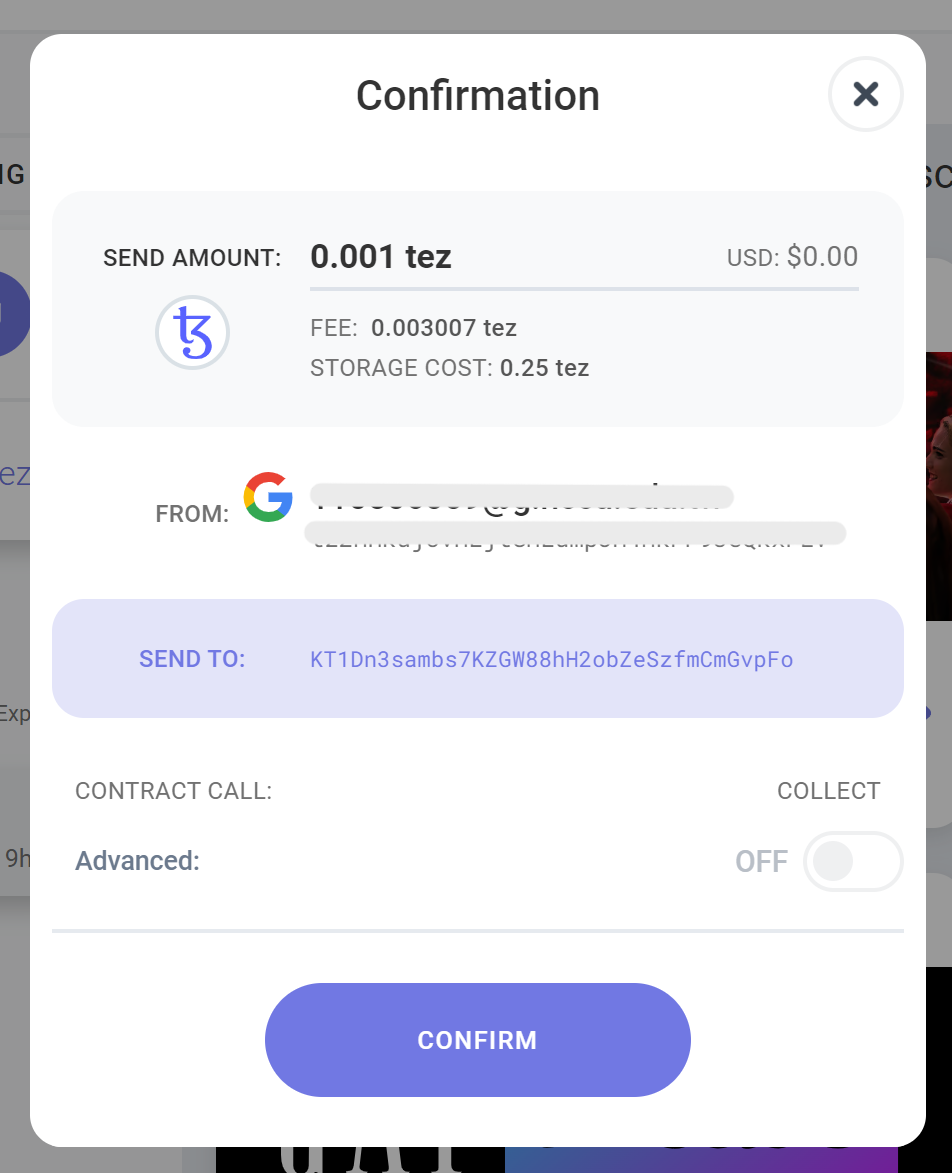
Task: Click the SEND TO label
Action: coord(192,659)
